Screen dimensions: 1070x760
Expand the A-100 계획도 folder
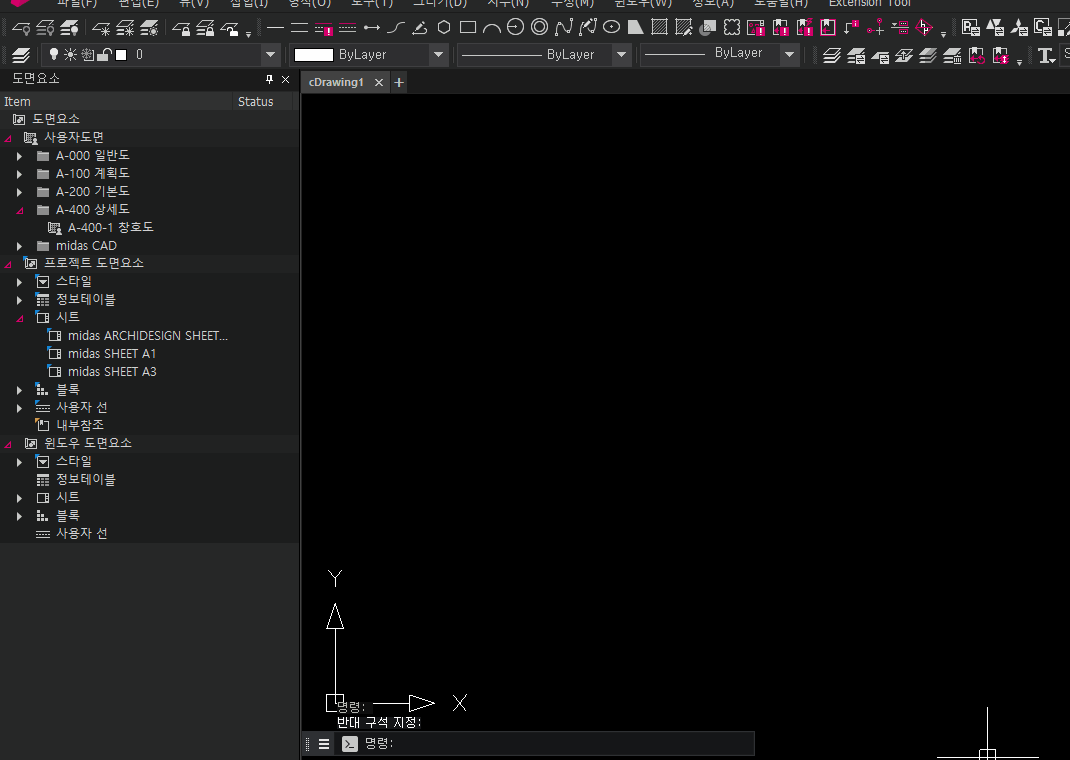point(19,174)
